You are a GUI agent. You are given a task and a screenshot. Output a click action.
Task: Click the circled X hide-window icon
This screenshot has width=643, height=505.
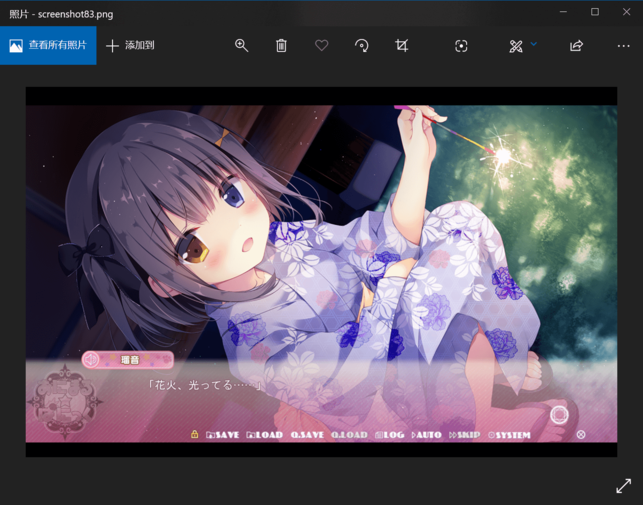point(581,434)
